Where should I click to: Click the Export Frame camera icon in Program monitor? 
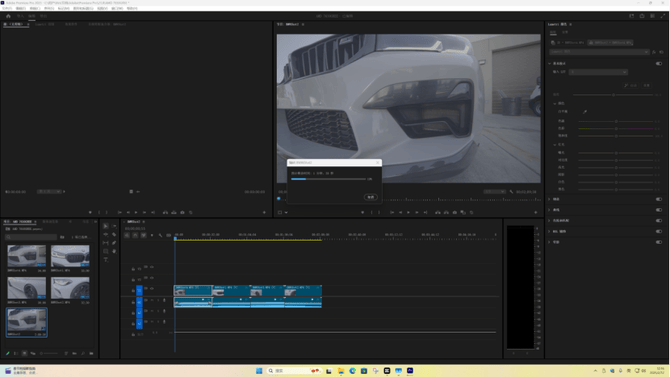[x=455, y=212]
